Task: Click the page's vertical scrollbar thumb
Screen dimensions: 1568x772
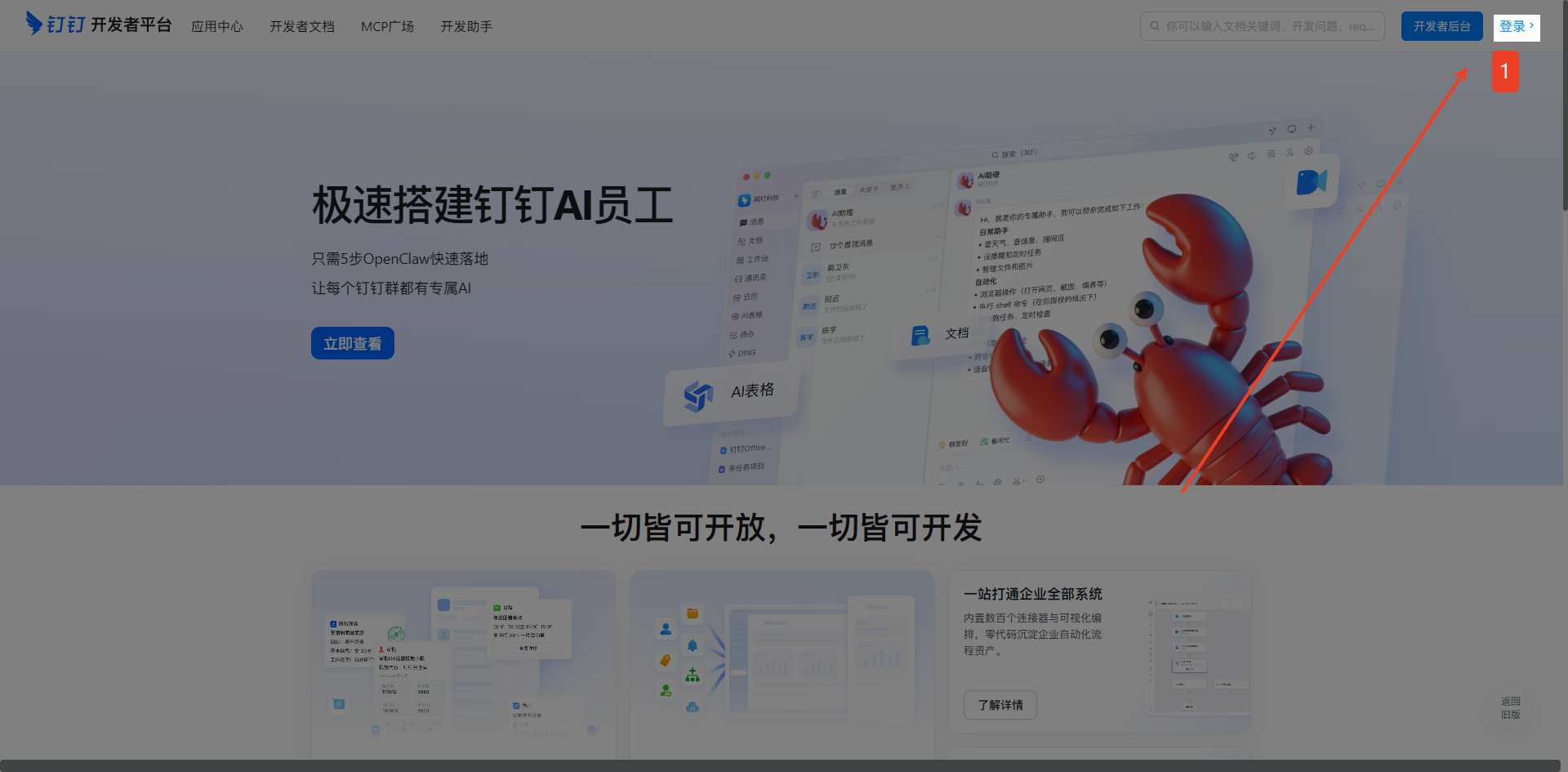Action: tap(1565, 106)
